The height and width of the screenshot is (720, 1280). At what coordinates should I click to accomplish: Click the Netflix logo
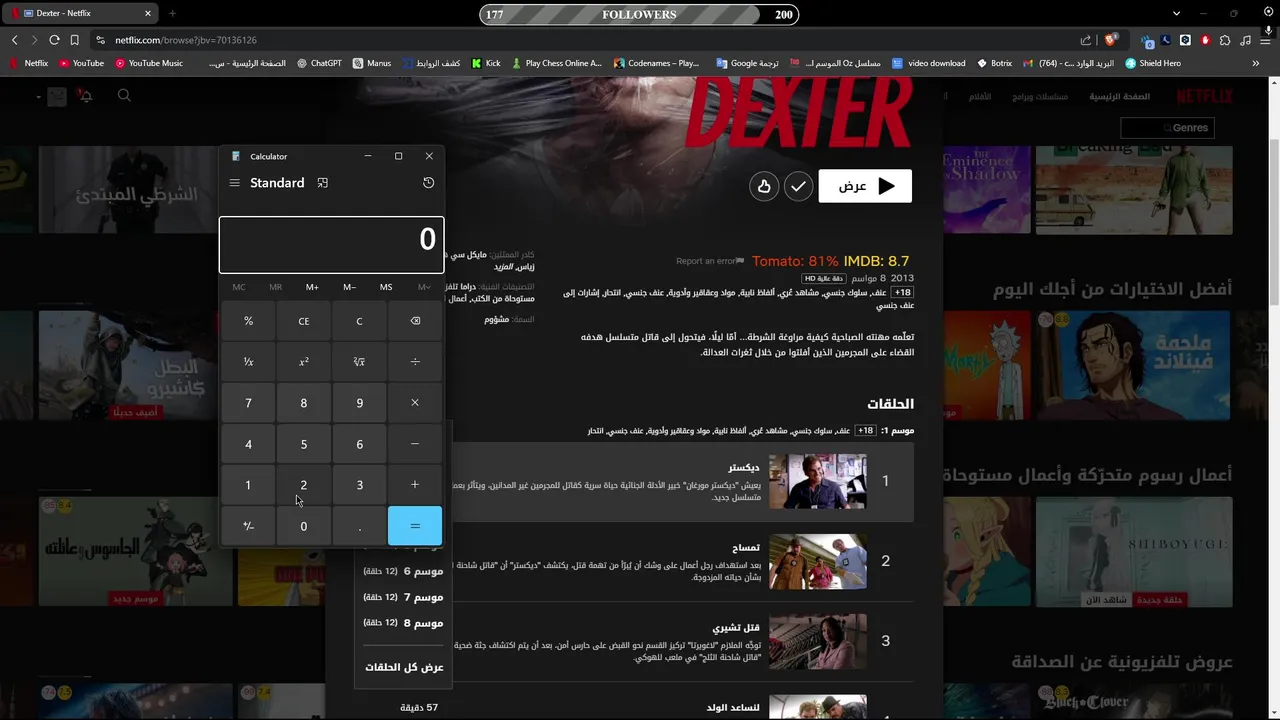coord(1204,97)
